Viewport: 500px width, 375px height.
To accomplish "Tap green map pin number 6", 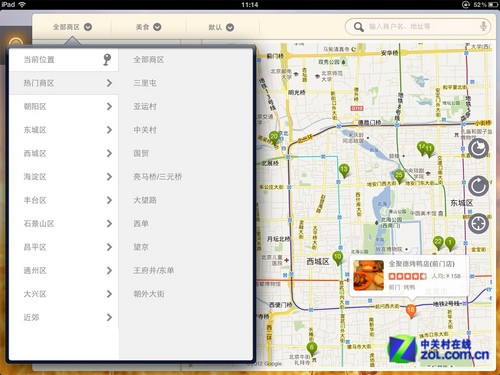I will click(312, 349).
